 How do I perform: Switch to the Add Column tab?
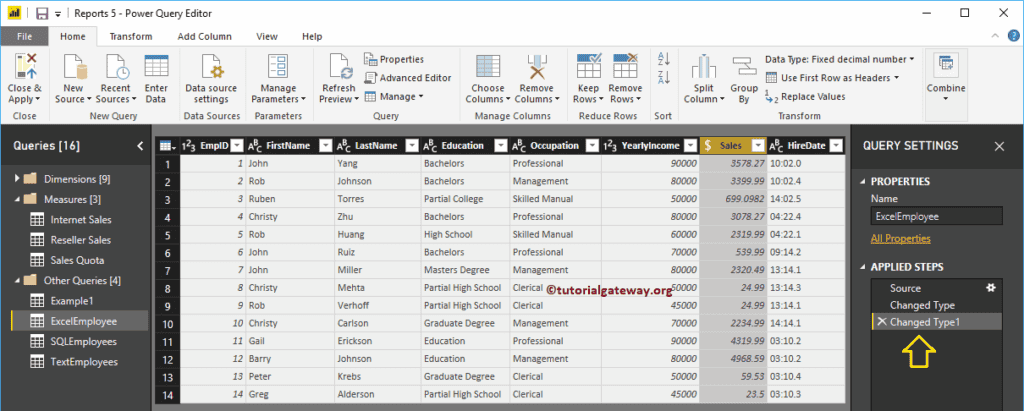pyautogui.click(x=204, y=37)
